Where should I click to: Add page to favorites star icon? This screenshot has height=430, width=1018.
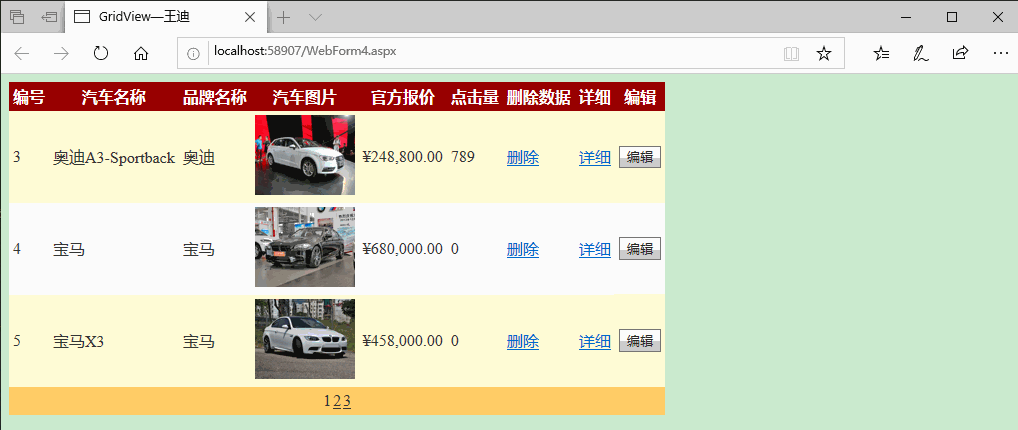[x=824, y=53]
